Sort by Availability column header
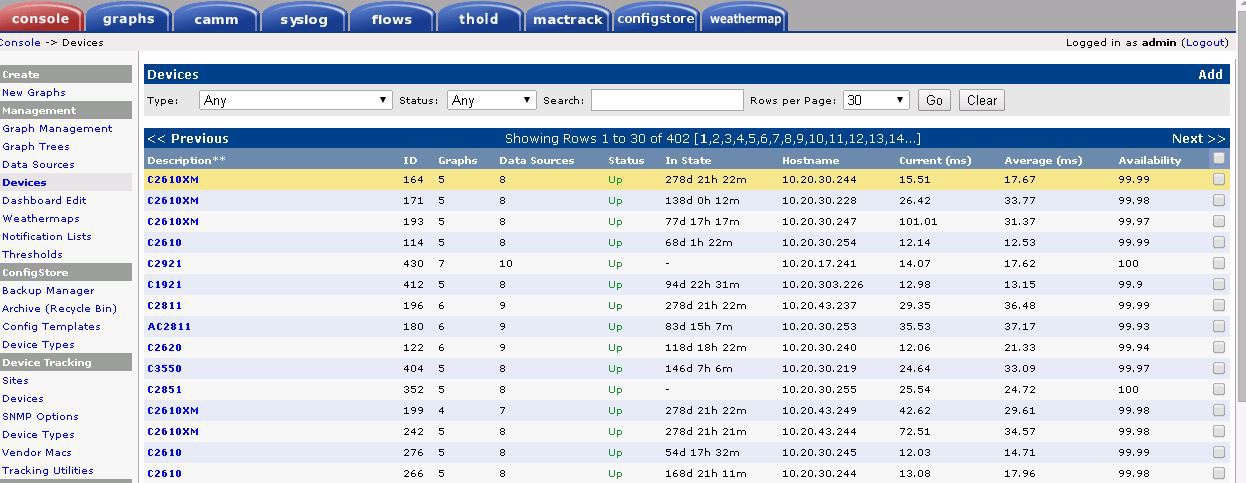 (x=1149, y=160)
